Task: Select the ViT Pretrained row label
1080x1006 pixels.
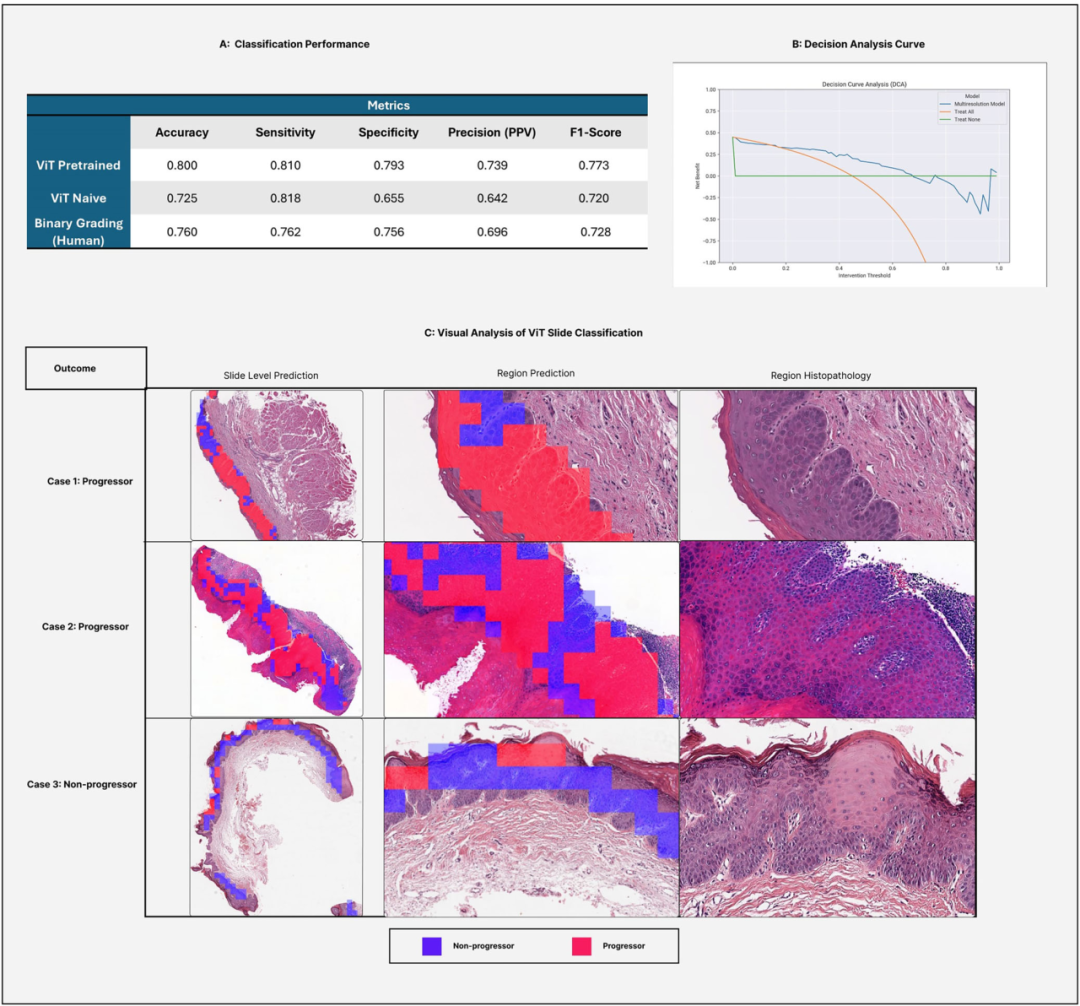Action: tap(78, 165)
